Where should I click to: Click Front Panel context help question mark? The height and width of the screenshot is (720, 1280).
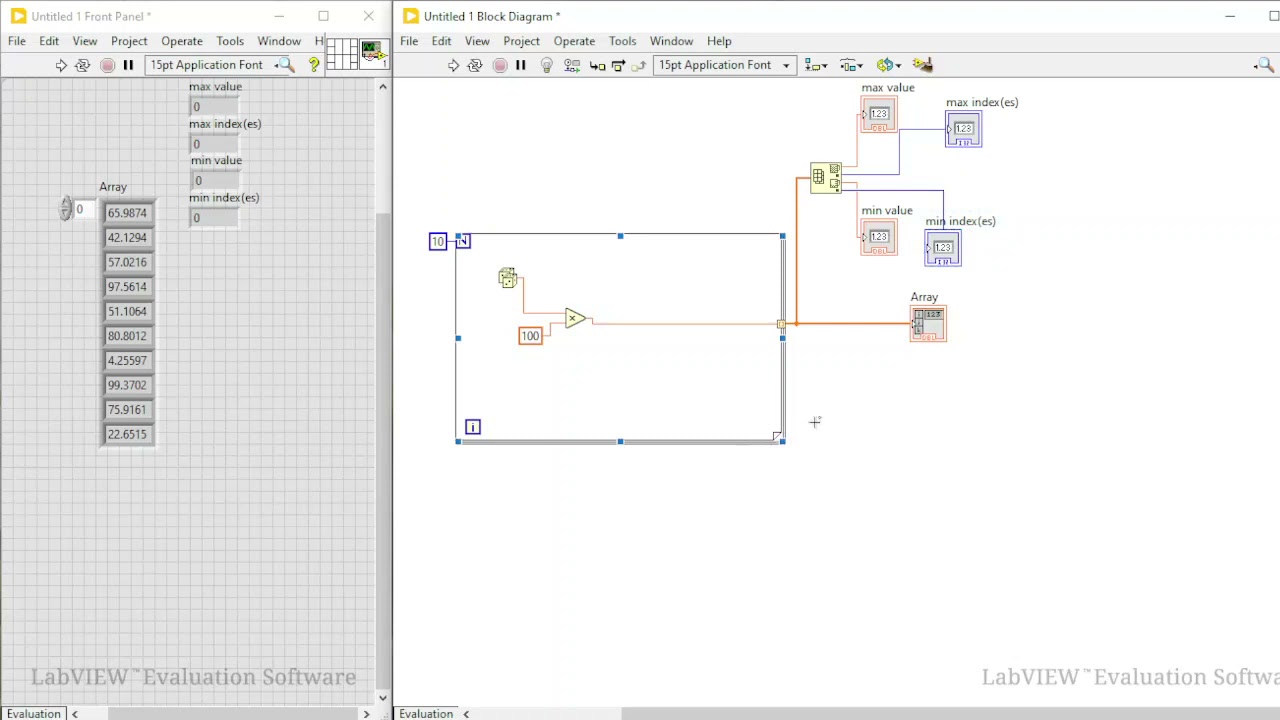(314, 65)
